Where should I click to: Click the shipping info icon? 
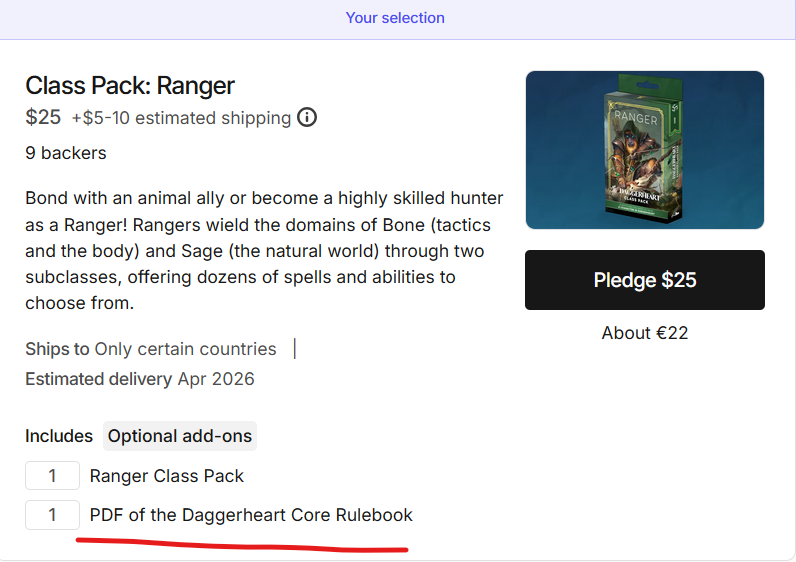(x=307, y=118)
